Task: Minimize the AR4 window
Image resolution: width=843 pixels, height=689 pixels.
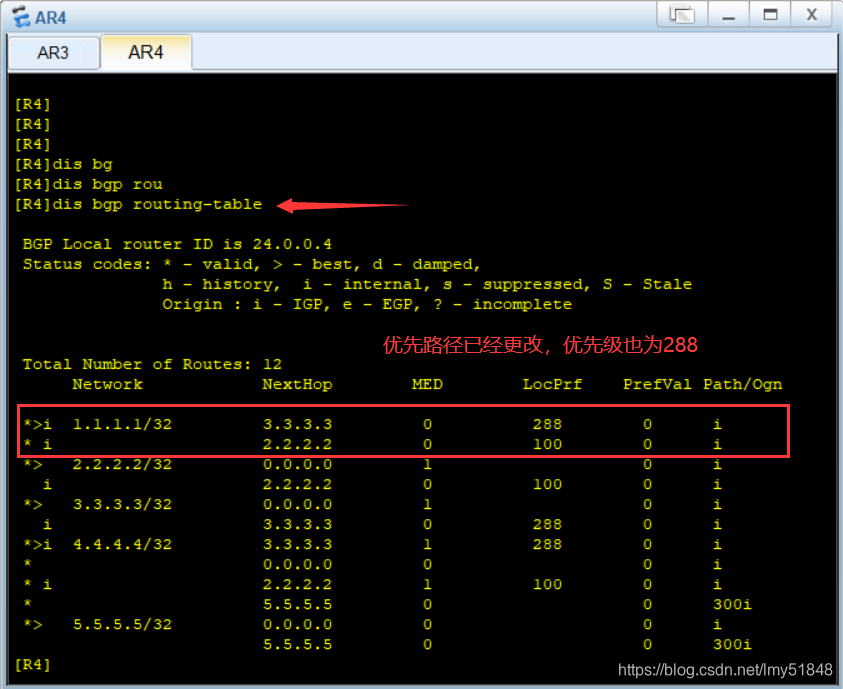Action: click(x=728, y=14)
